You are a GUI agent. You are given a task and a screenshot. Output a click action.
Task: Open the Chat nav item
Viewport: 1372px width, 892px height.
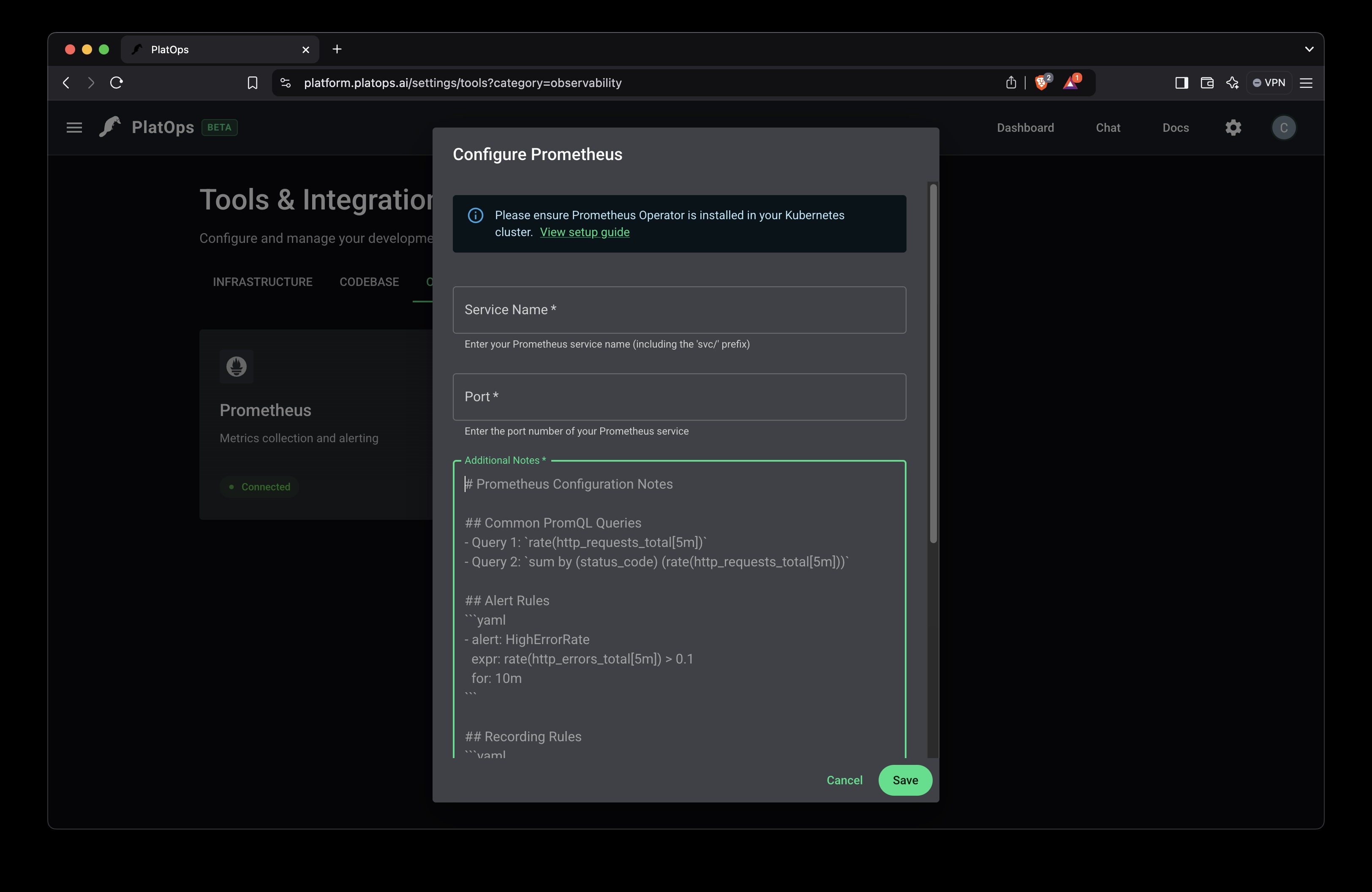(x=1108, y=128)
